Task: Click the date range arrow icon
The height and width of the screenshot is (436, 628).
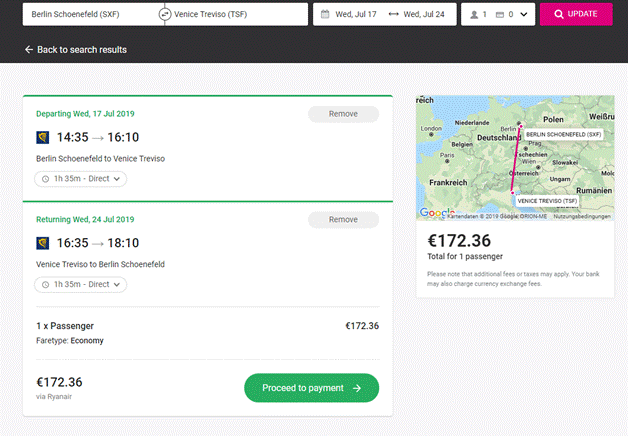Action: coord(393,14)
